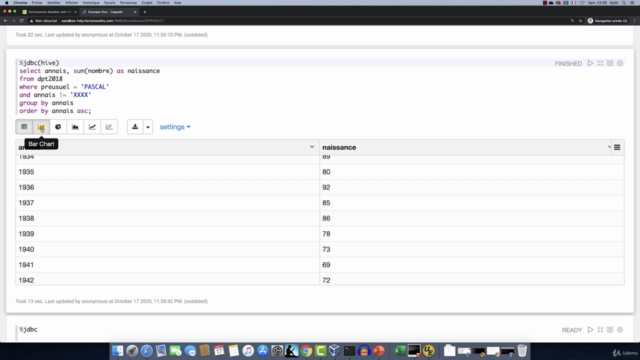Select the Bar Chart visualization
This screenshot has height=360, width=640.
click(x=41, y=127)
